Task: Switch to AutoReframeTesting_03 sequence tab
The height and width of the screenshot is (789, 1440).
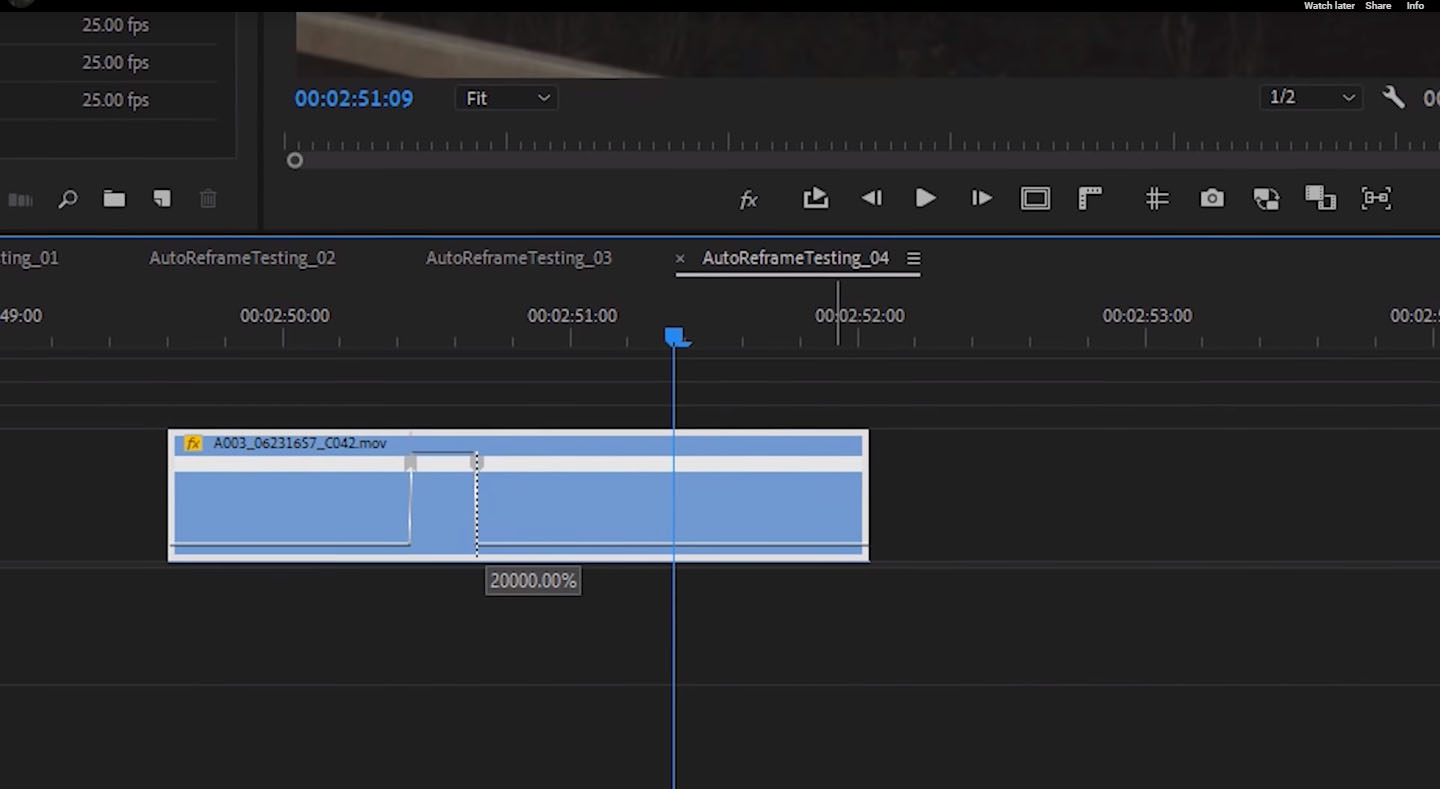Action: pyautogui.click(x=518, y=258)
